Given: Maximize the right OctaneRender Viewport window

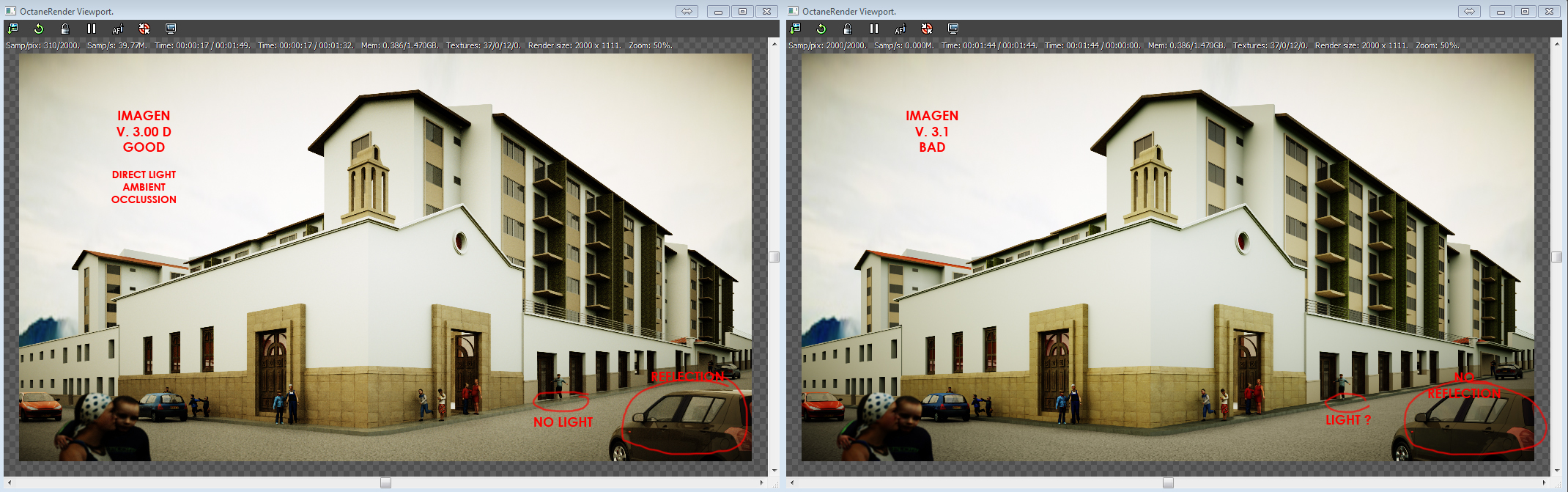Looking at the screenshot, I should click(x=1525, y=11).
